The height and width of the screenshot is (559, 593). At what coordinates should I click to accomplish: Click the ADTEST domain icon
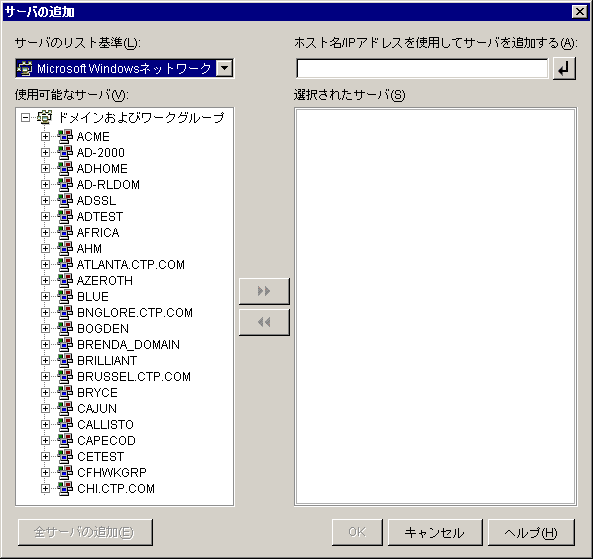pos(65,216)
